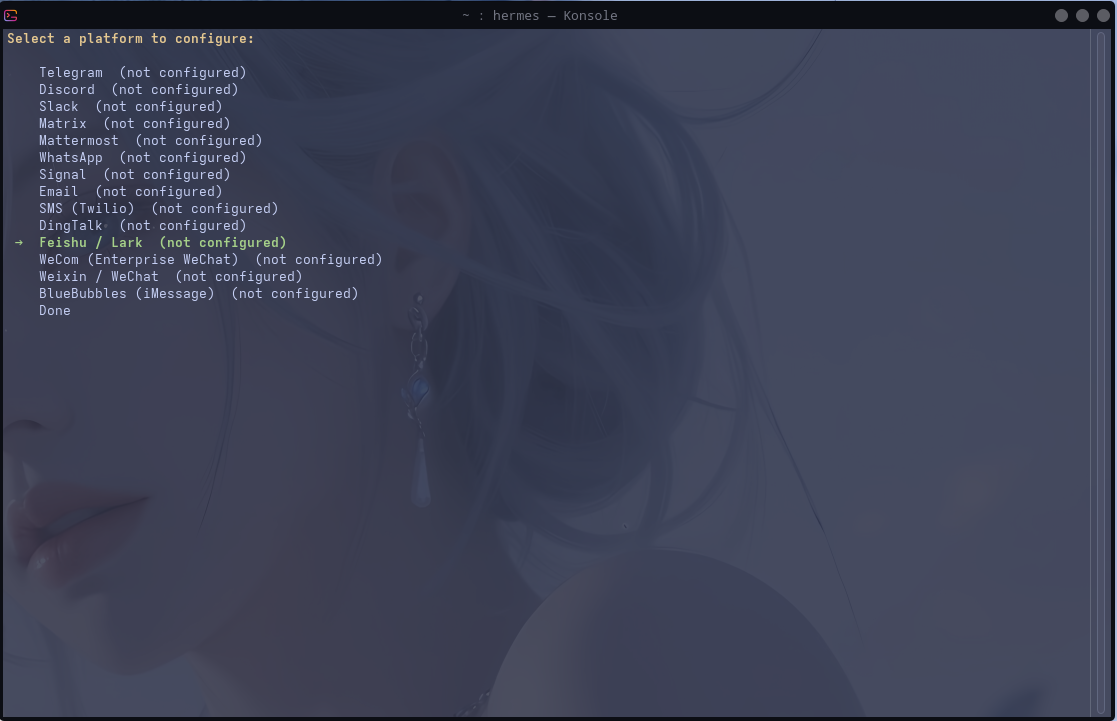This screenshot has height=721, width=1117.
Task: Click the highlighted Feishu / Lark entry
Action: (91, 243)
